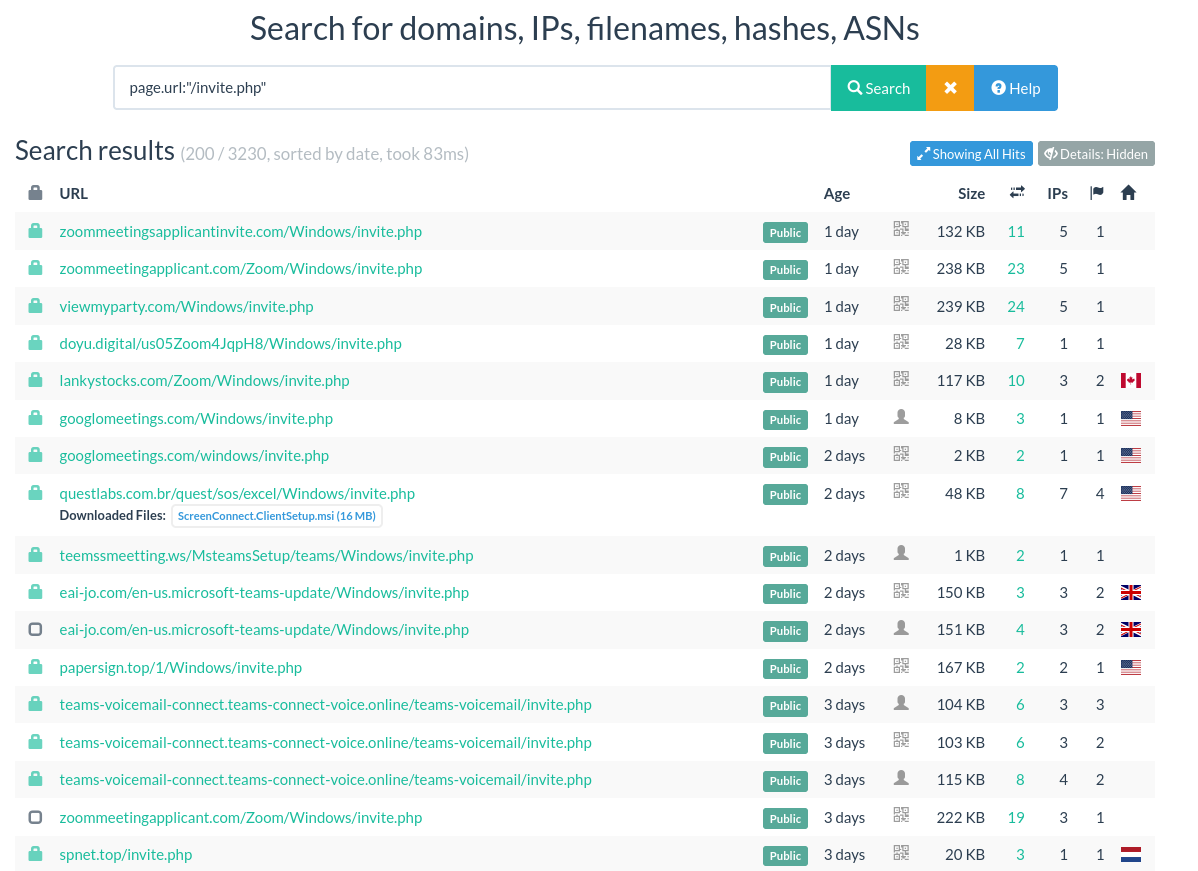Toggle the Showing All Hits button
The image size is (1198, 871).
pyautogui.click(x=971, y=154)
